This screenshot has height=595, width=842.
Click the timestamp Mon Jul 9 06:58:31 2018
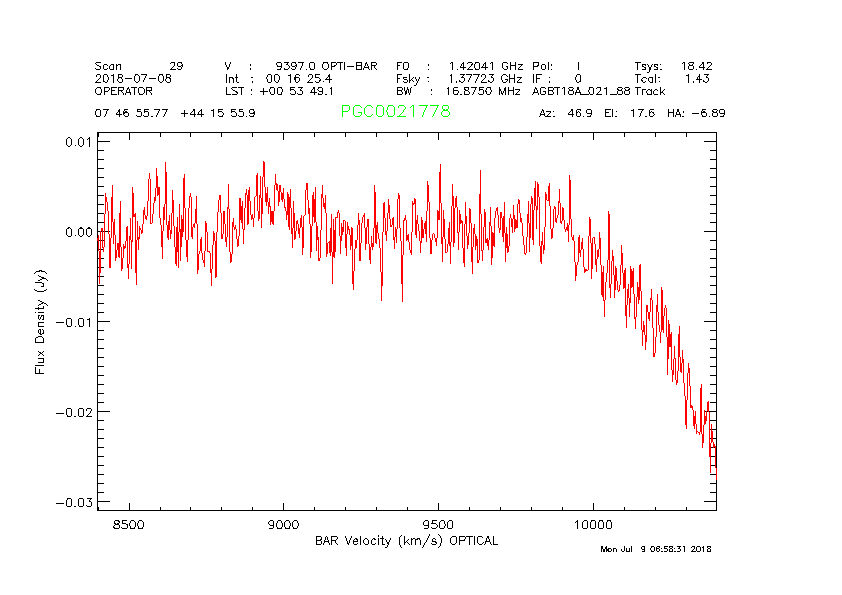(655, 549)
